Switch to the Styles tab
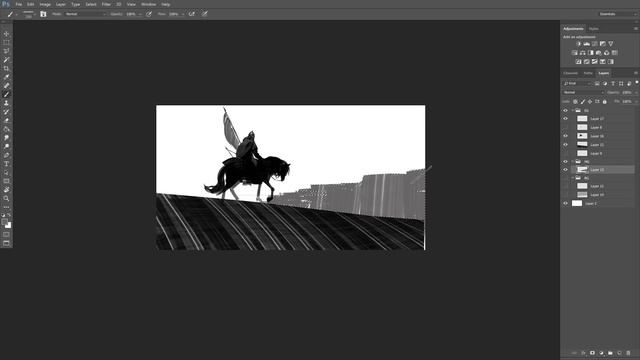 coord(594,29)
